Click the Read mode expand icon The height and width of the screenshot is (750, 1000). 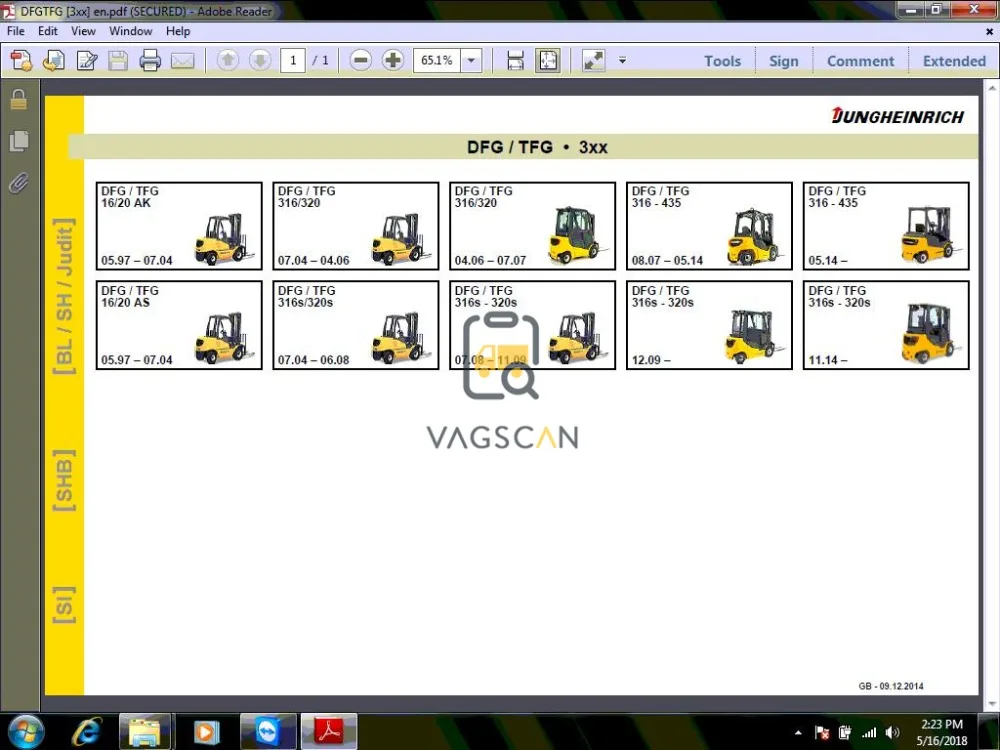(x=594, y=61)
